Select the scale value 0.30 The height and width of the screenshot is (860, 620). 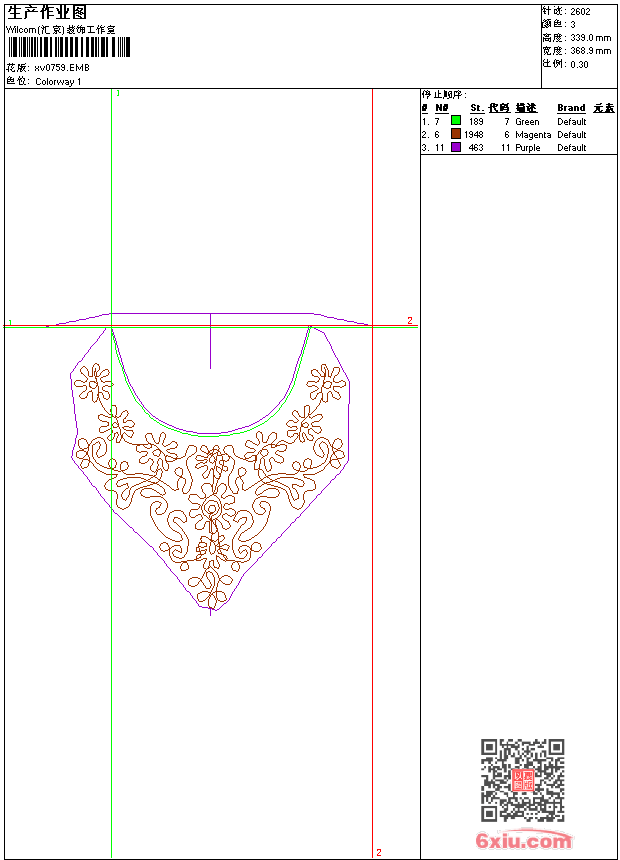coord(579,64)
